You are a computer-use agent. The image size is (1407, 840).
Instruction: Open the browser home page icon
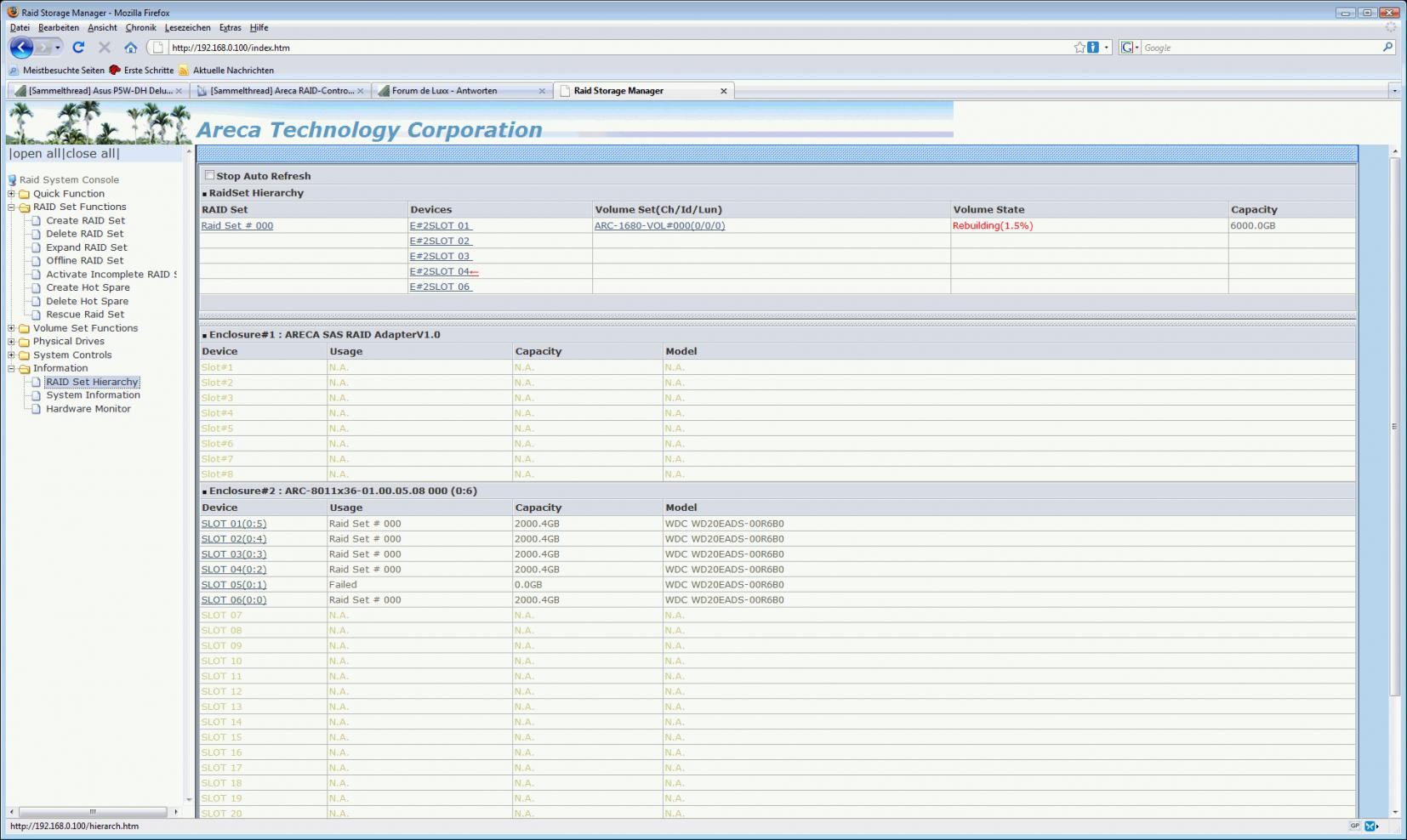(x=130, y=48)
